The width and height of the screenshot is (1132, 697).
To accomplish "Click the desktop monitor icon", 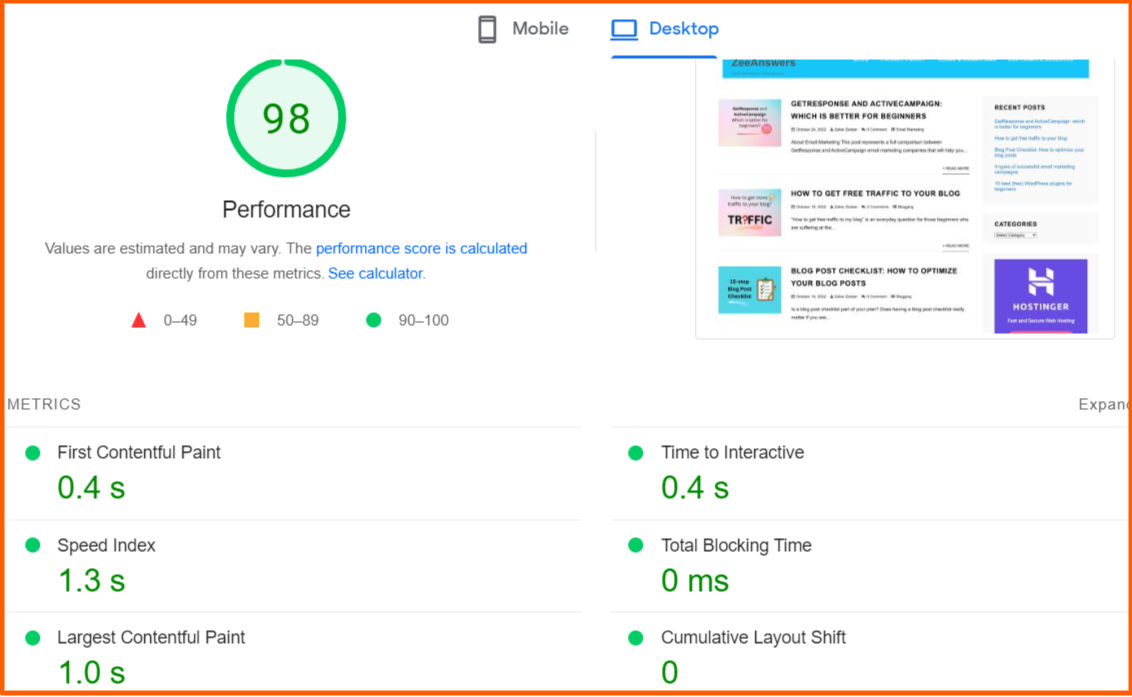I will [624, 28].
